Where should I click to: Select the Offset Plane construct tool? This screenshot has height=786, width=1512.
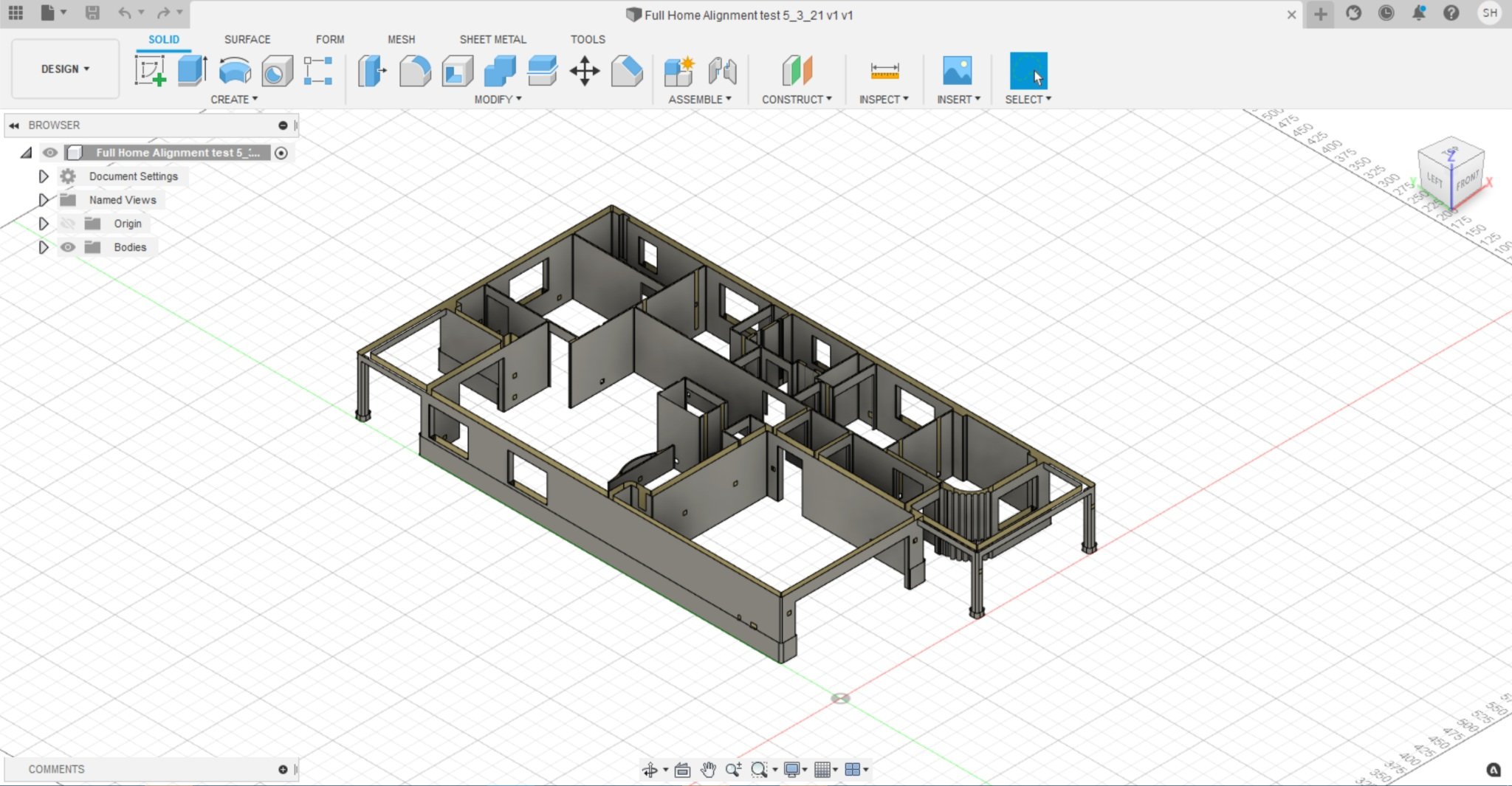[797, 71]
